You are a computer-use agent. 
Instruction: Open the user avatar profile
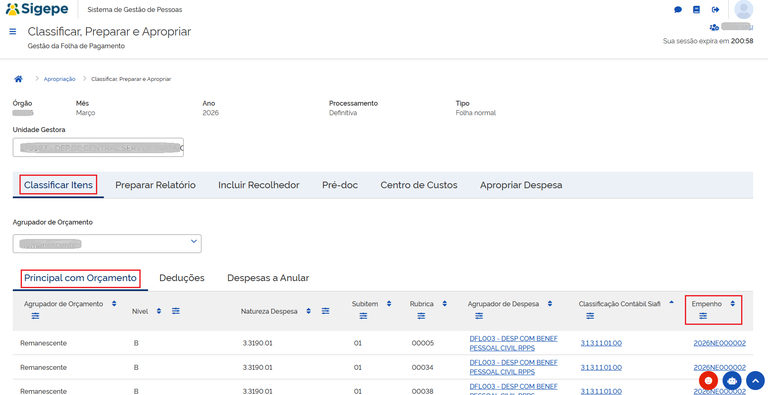tap(744, 10)
